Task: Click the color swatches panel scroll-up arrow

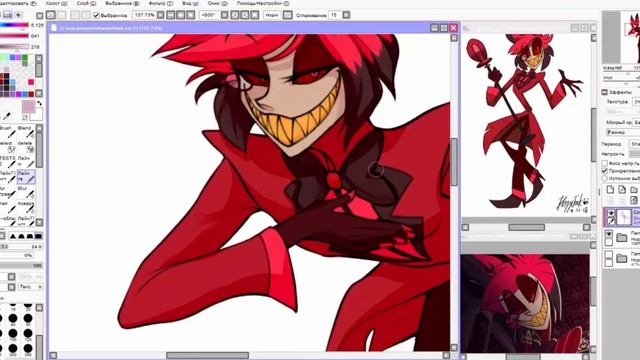Action: (x=39, y=58)
